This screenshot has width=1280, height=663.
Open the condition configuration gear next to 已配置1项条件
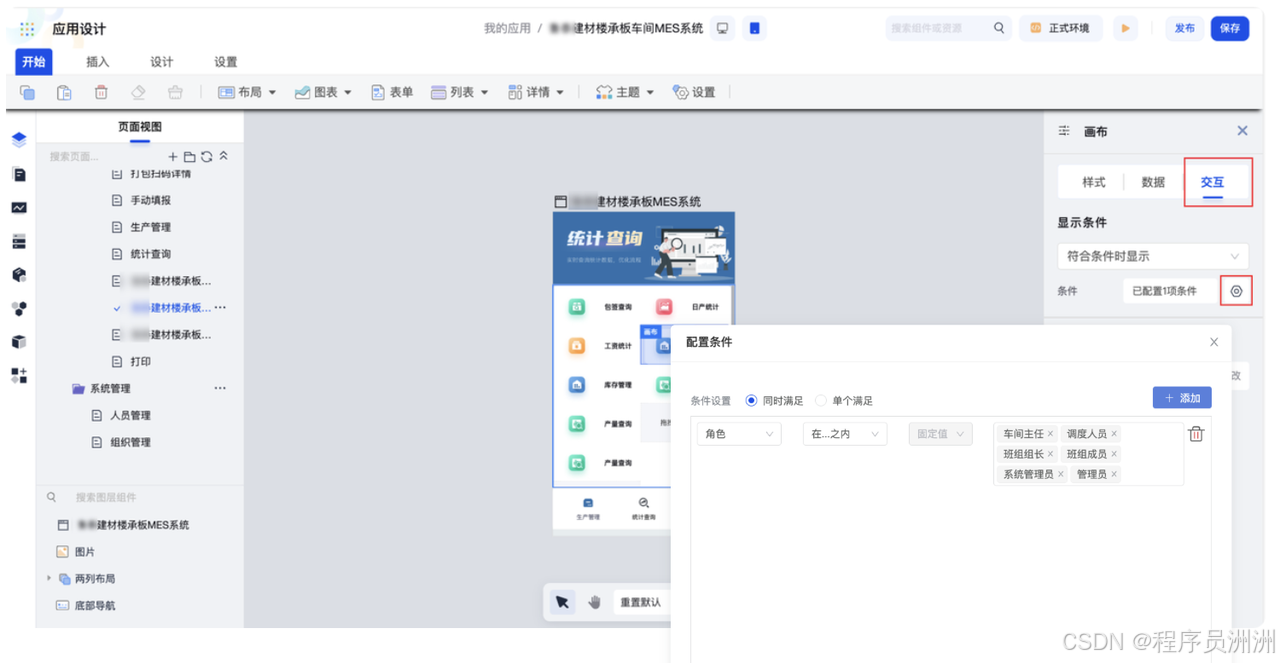pos(1236,290)
